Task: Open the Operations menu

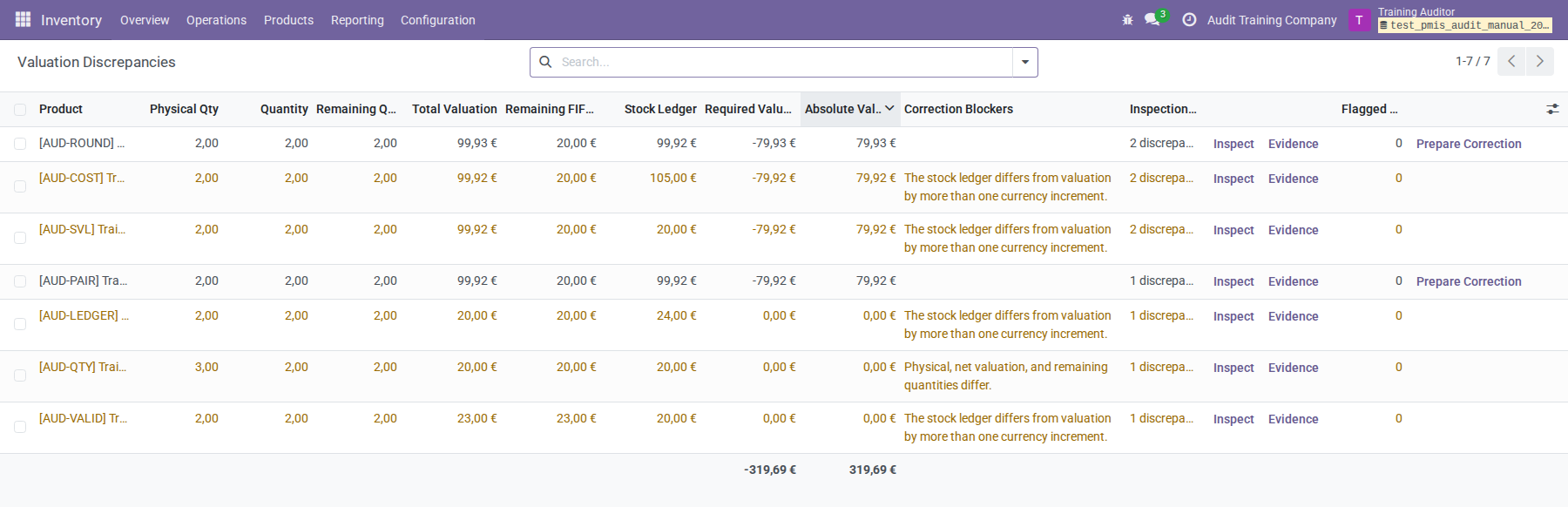Action: click(x=216, y=20)
